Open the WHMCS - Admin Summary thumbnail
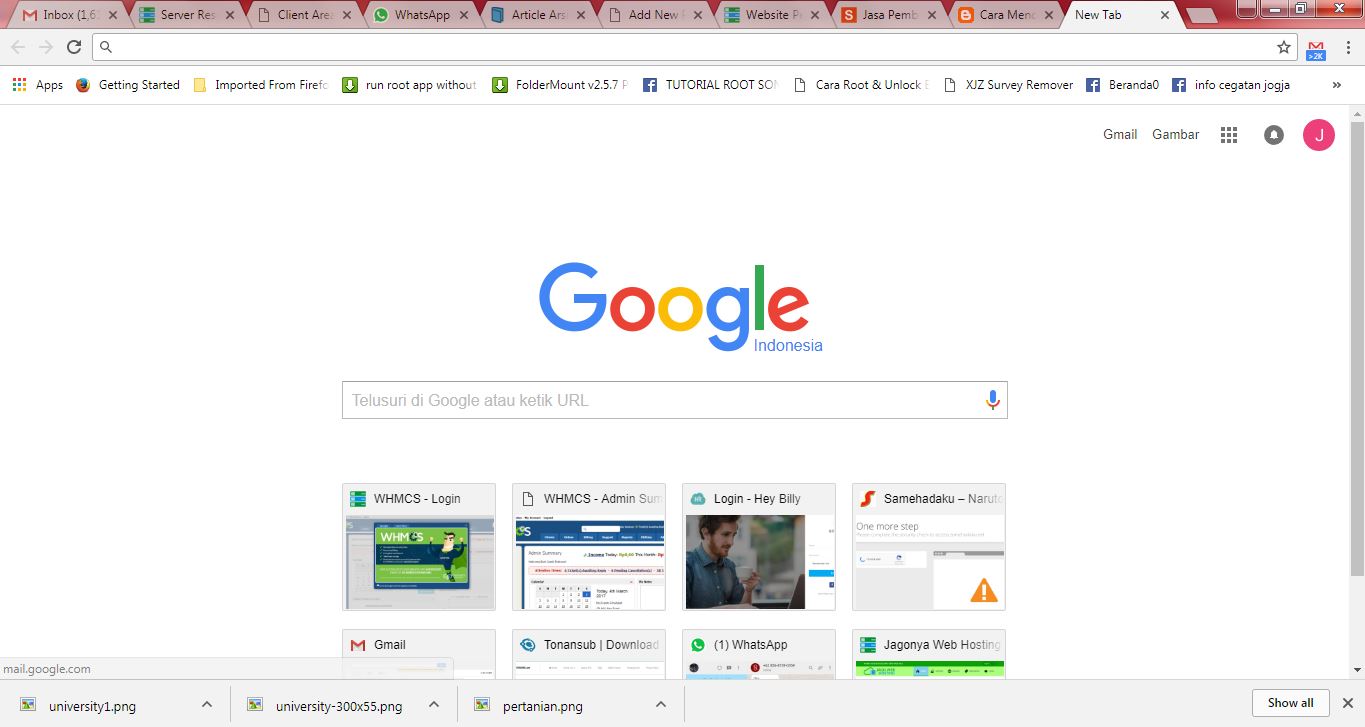Screen dimensions: 1365x727 point(589,547)
